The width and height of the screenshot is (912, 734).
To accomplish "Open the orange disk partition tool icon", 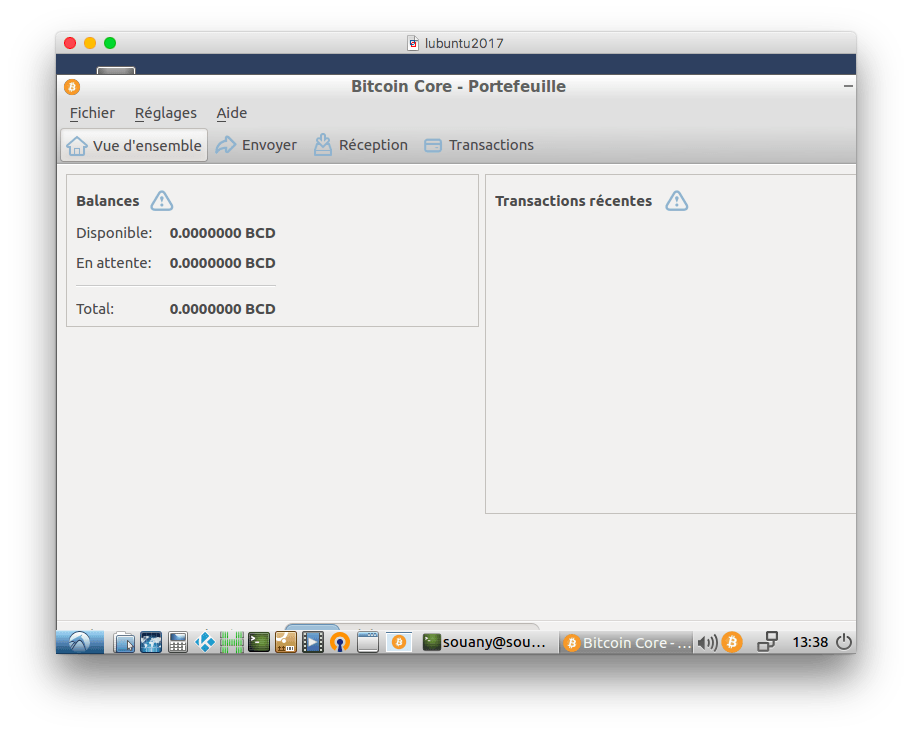I will (286, 642).
